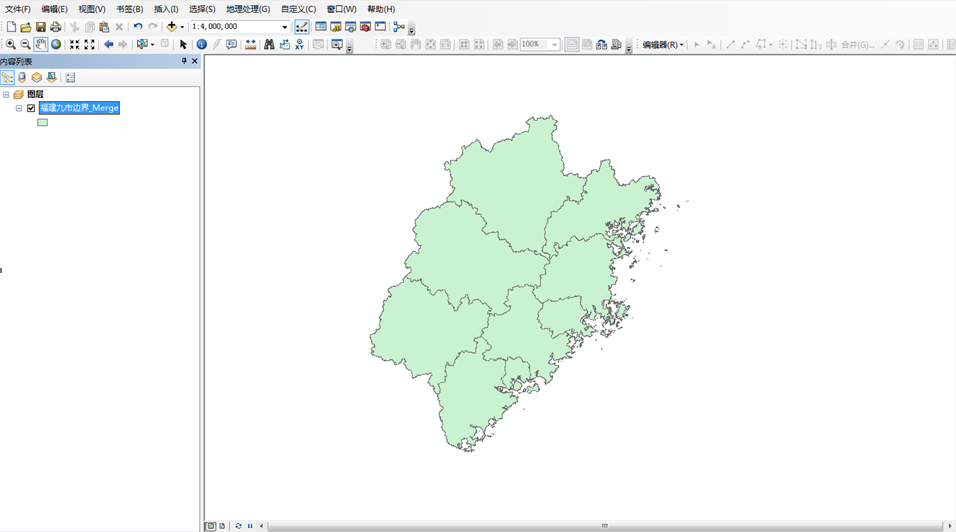The height and width of the screenshot is (532, 956).
Task: Open the 帮助(H) menu
Action: (381, 9)
